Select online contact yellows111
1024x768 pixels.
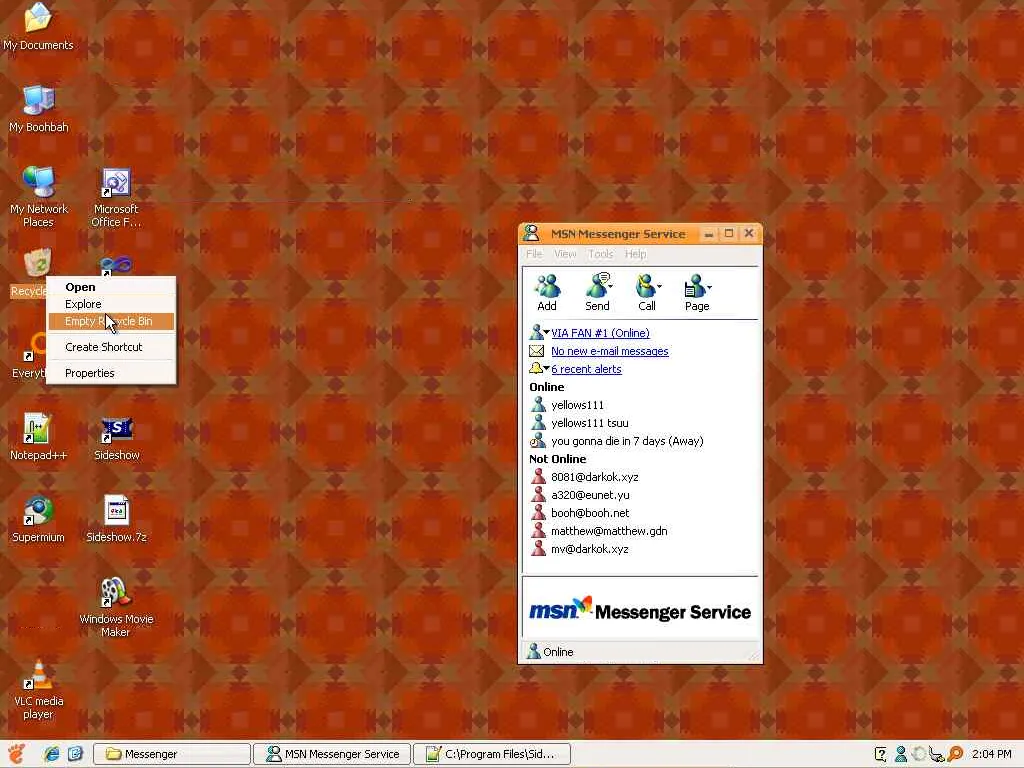(x=577, y=405)
